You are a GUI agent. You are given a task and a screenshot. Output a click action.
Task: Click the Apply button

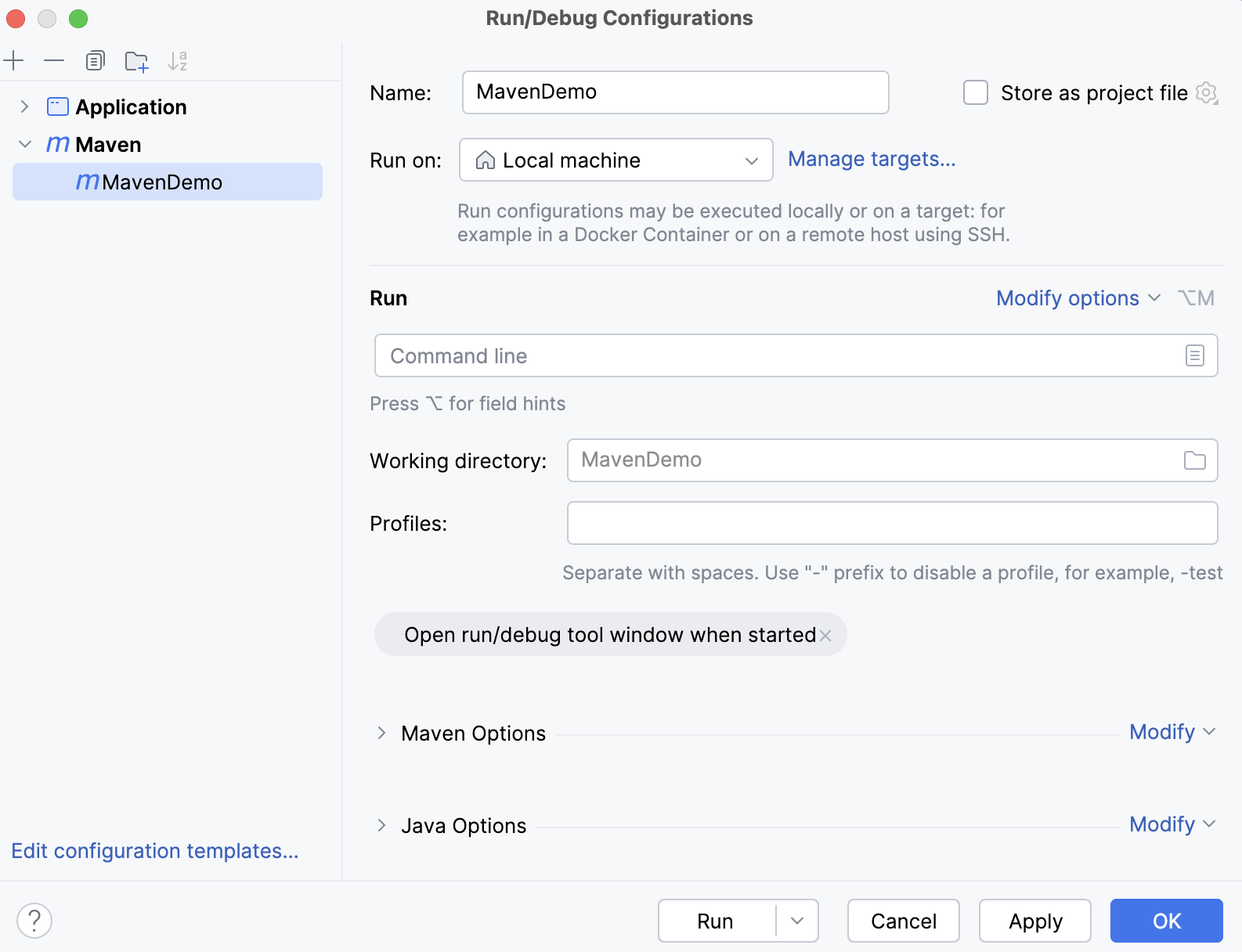1034,921
